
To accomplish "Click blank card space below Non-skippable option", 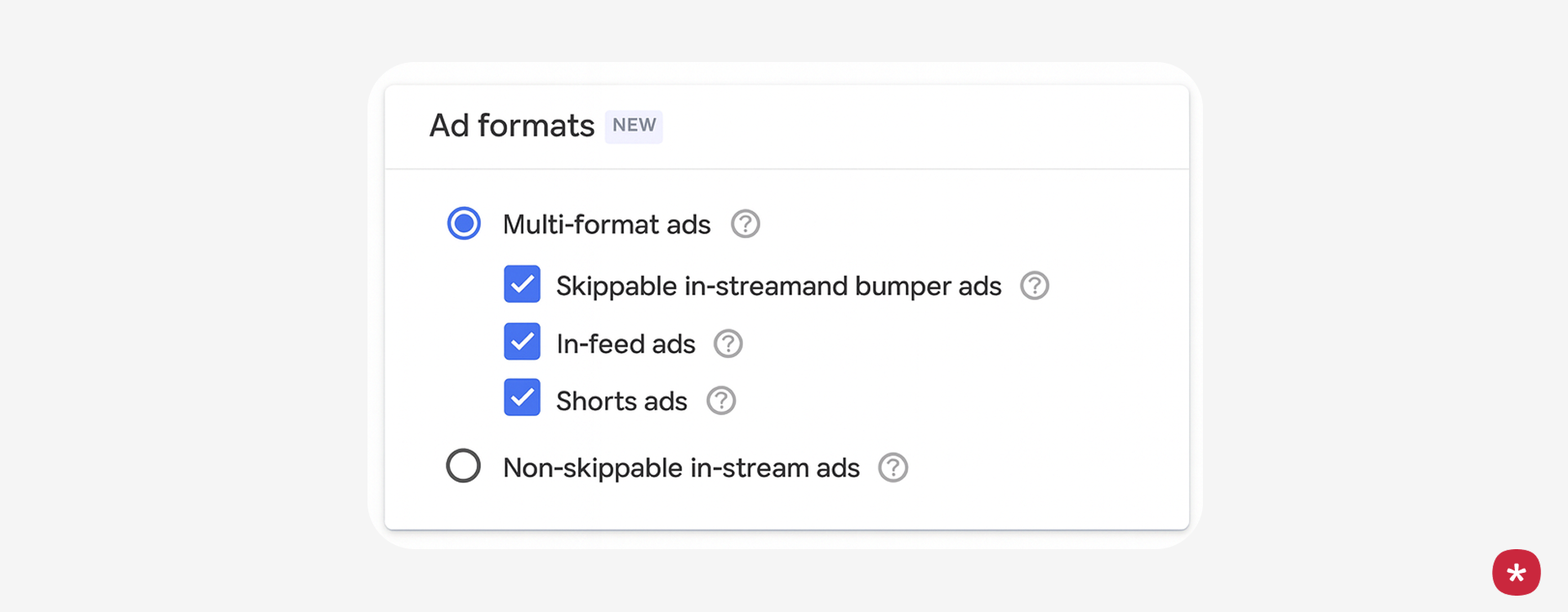I will click(x=784, y=508).
